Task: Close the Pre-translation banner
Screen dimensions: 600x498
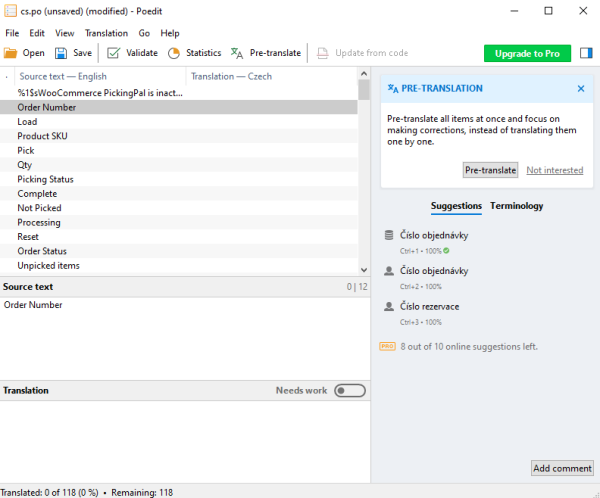Action: (581, 88)
